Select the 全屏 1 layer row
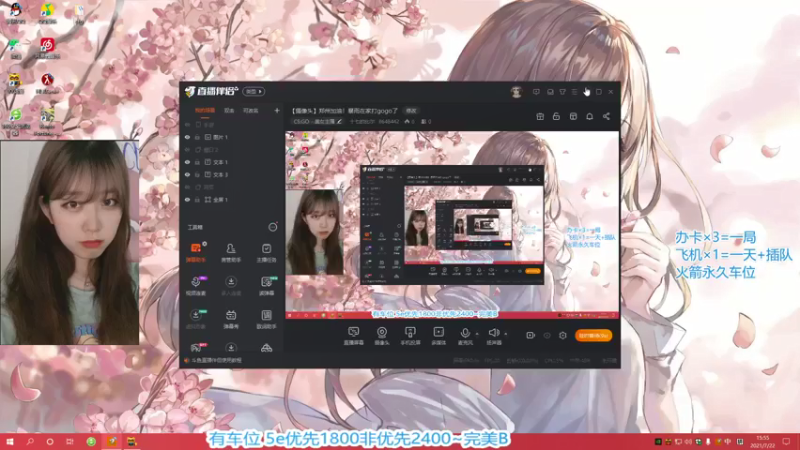This screenshot has height=450, width=800. (232, 199)
